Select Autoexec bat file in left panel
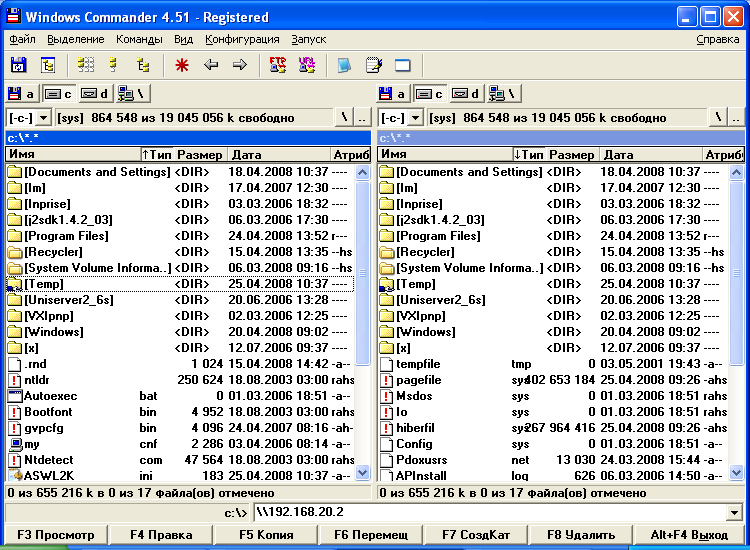750x550 pixels. point(180,396)
